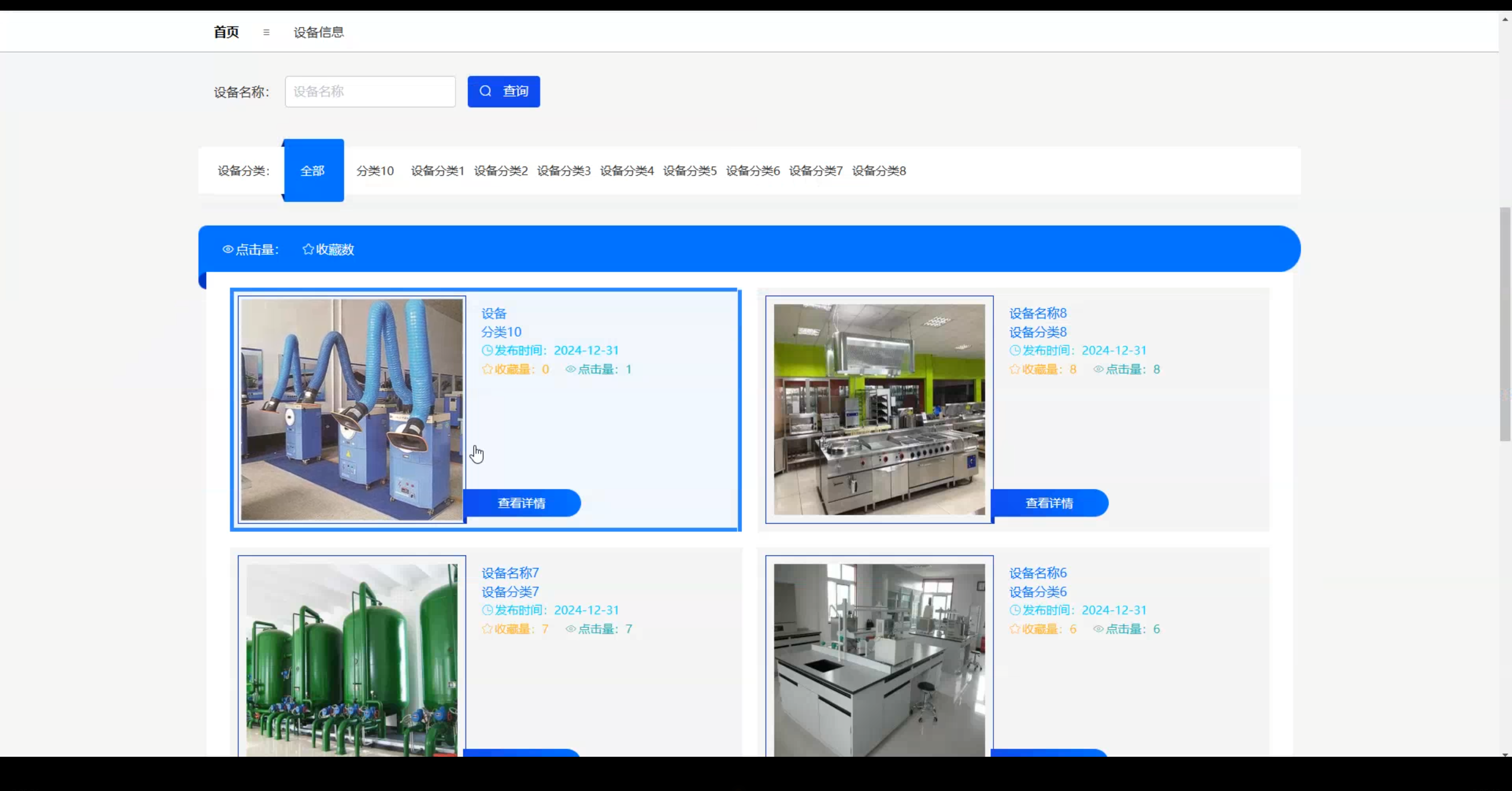Filter by 设备分类8 category
Screen dimensions: 1512x791
tap(878, 171)
